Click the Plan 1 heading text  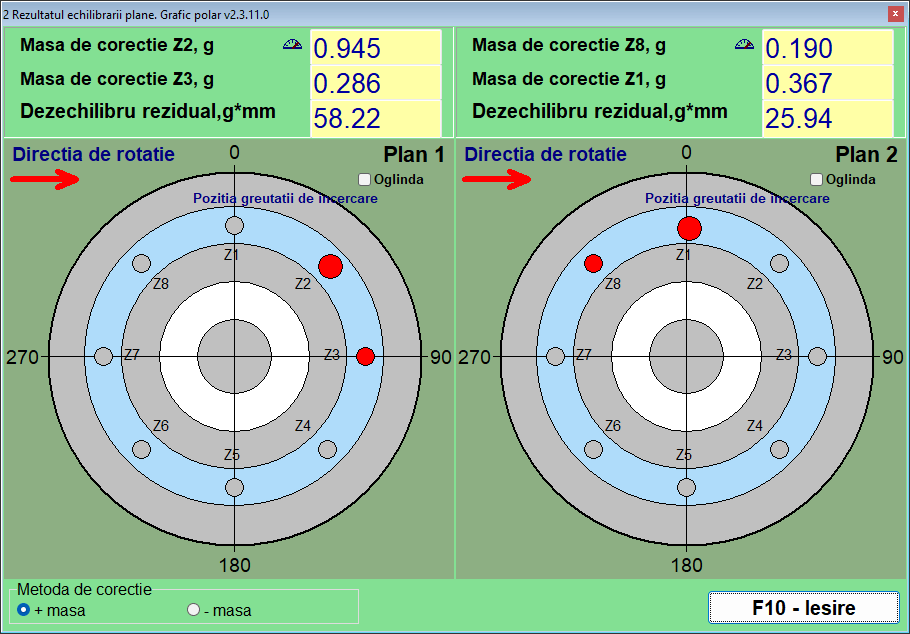(414, 154)
